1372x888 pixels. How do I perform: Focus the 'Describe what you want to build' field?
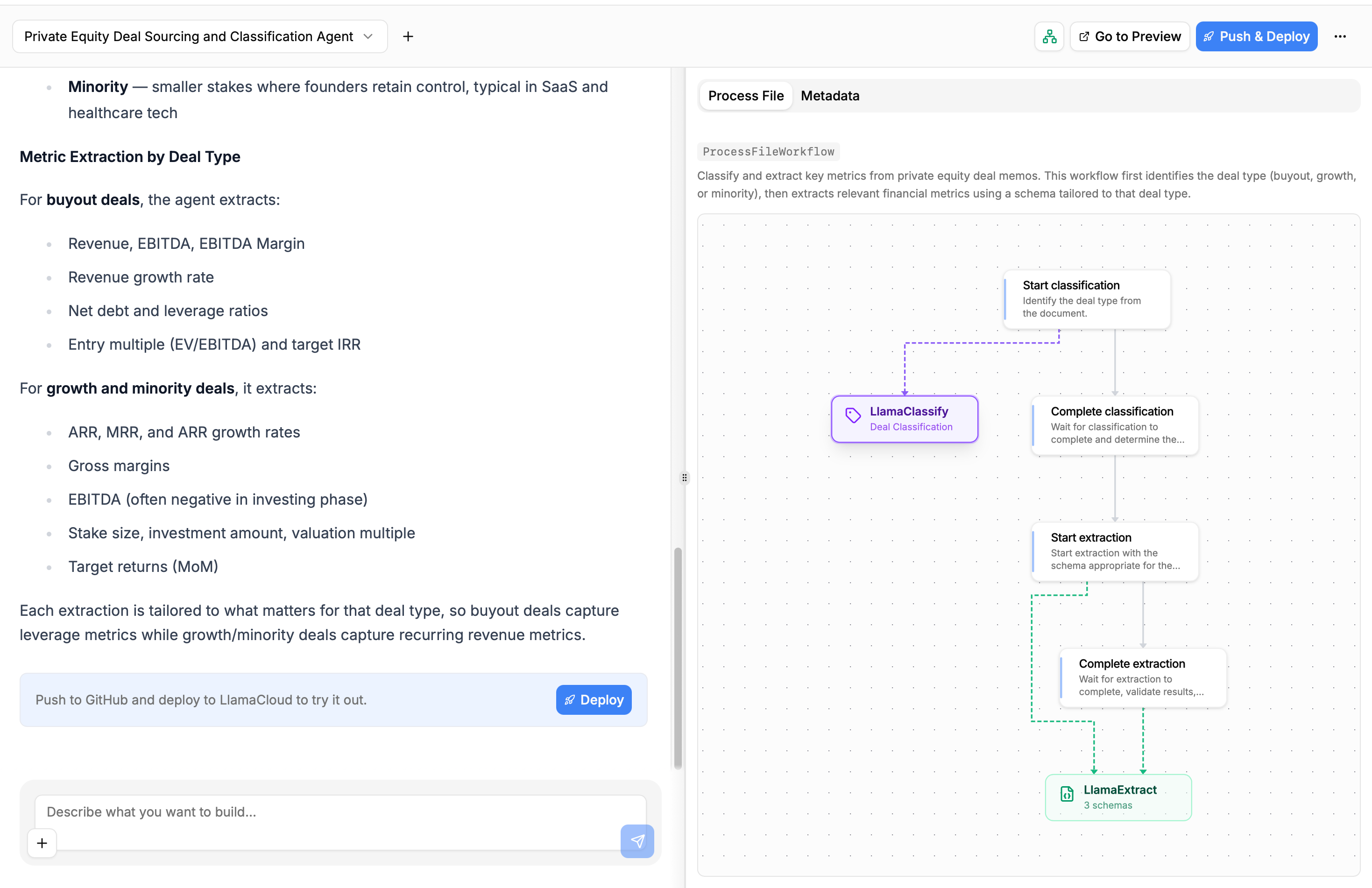point(340,812)
